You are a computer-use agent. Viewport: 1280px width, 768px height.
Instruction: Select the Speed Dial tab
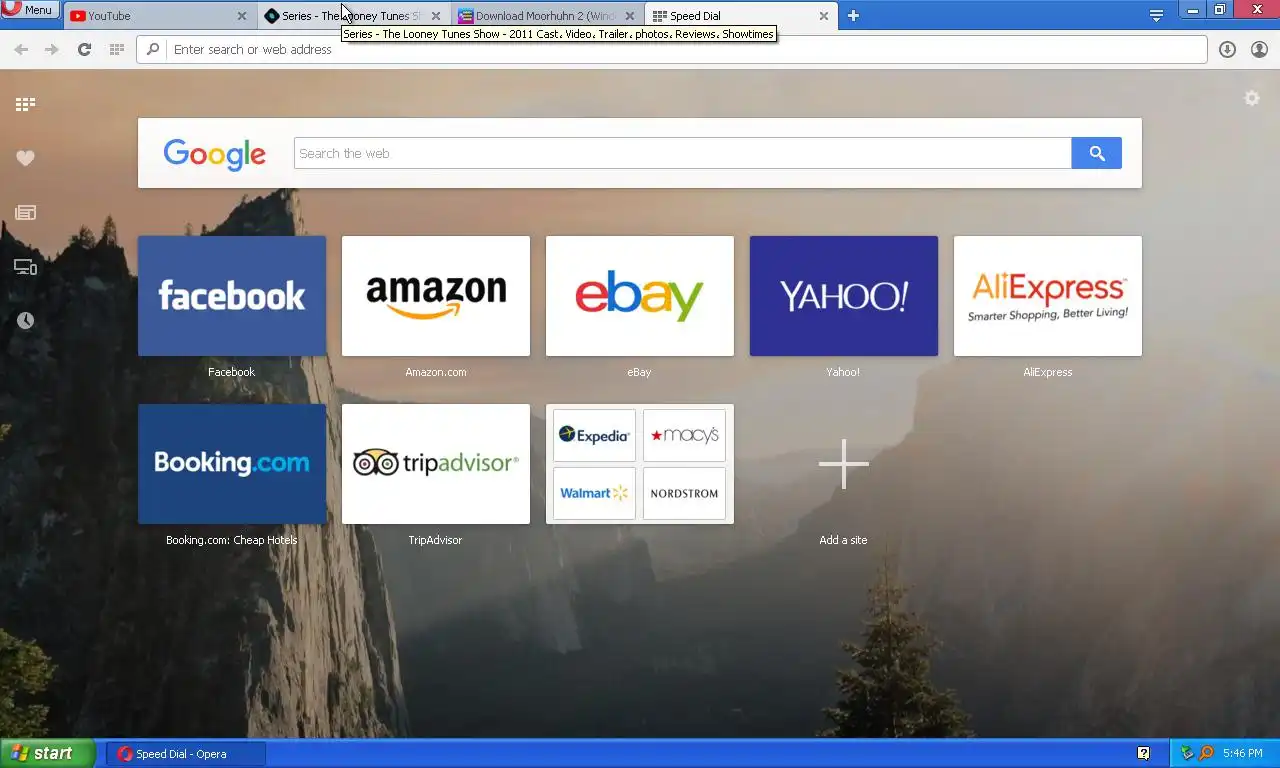click(740, 16)
